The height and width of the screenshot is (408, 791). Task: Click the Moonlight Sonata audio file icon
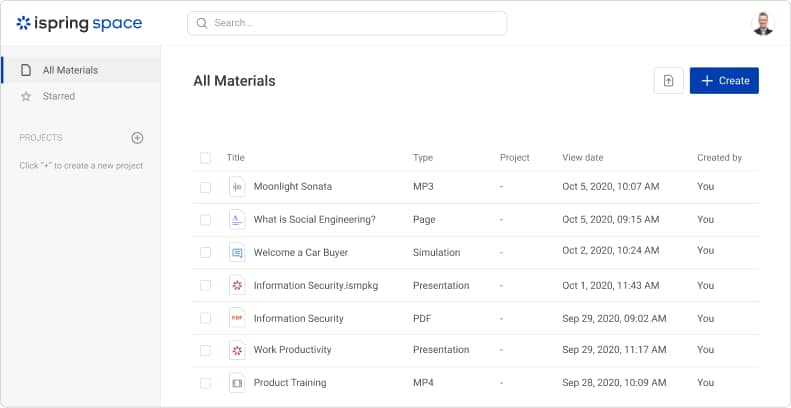[237, 187]
